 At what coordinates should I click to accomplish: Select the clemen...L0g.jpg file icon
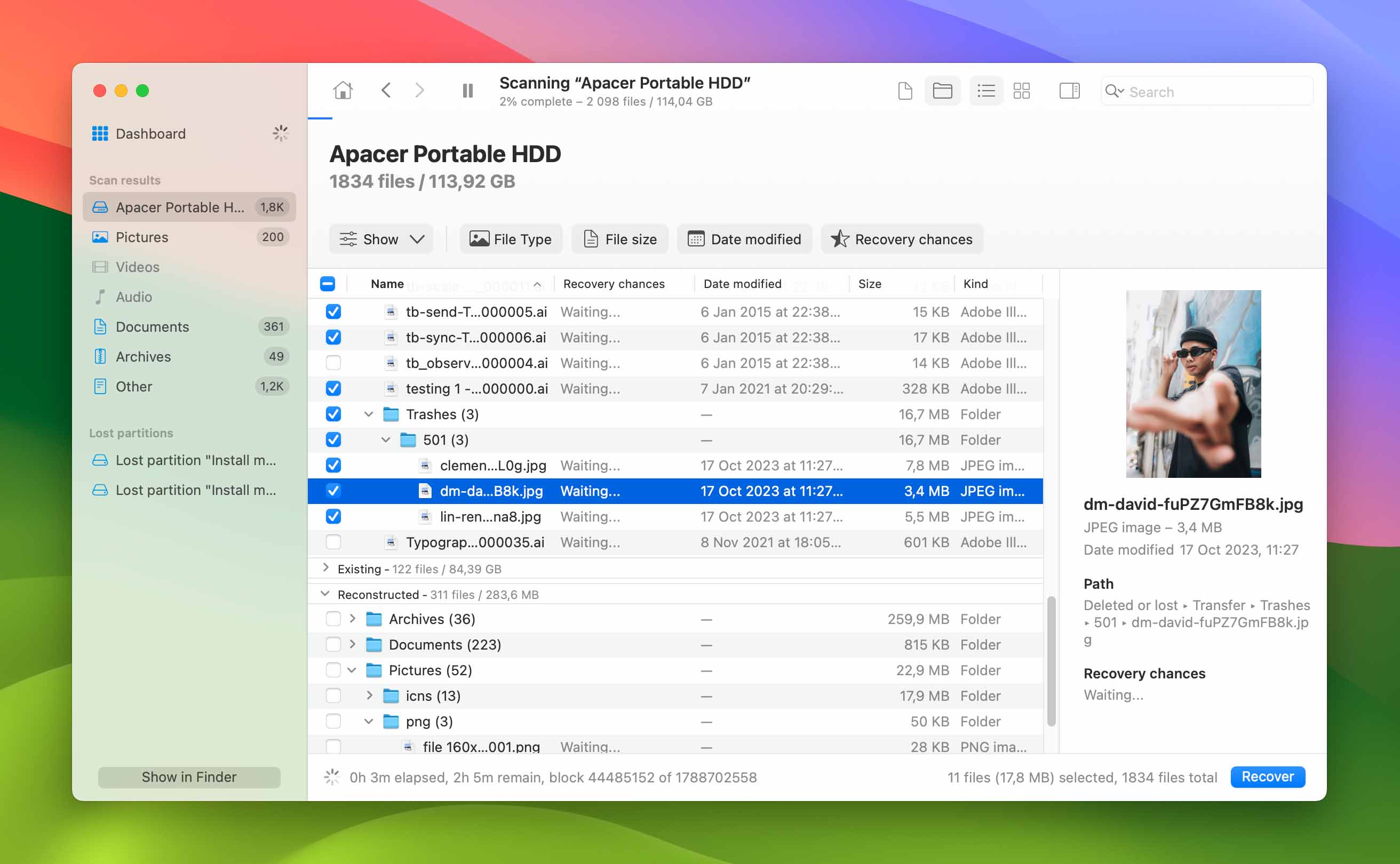(x=425, y=465)
